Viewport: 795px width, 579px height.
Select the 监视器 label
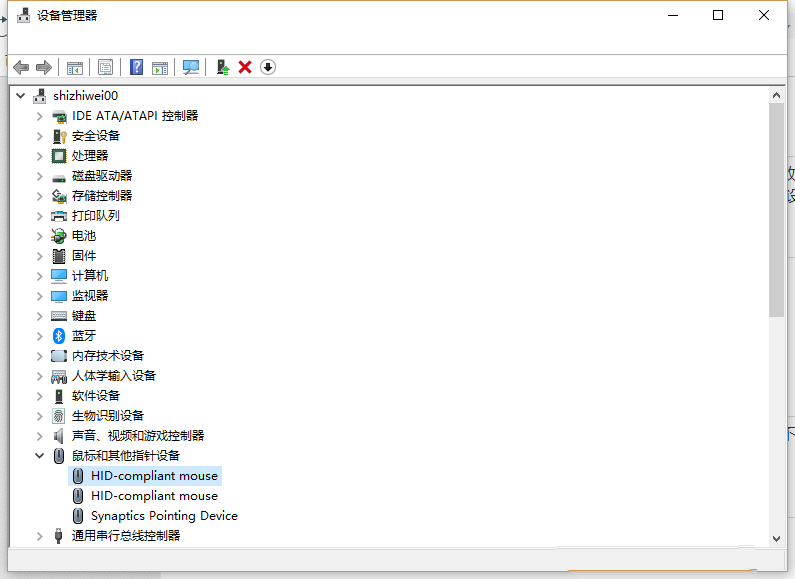90,296
